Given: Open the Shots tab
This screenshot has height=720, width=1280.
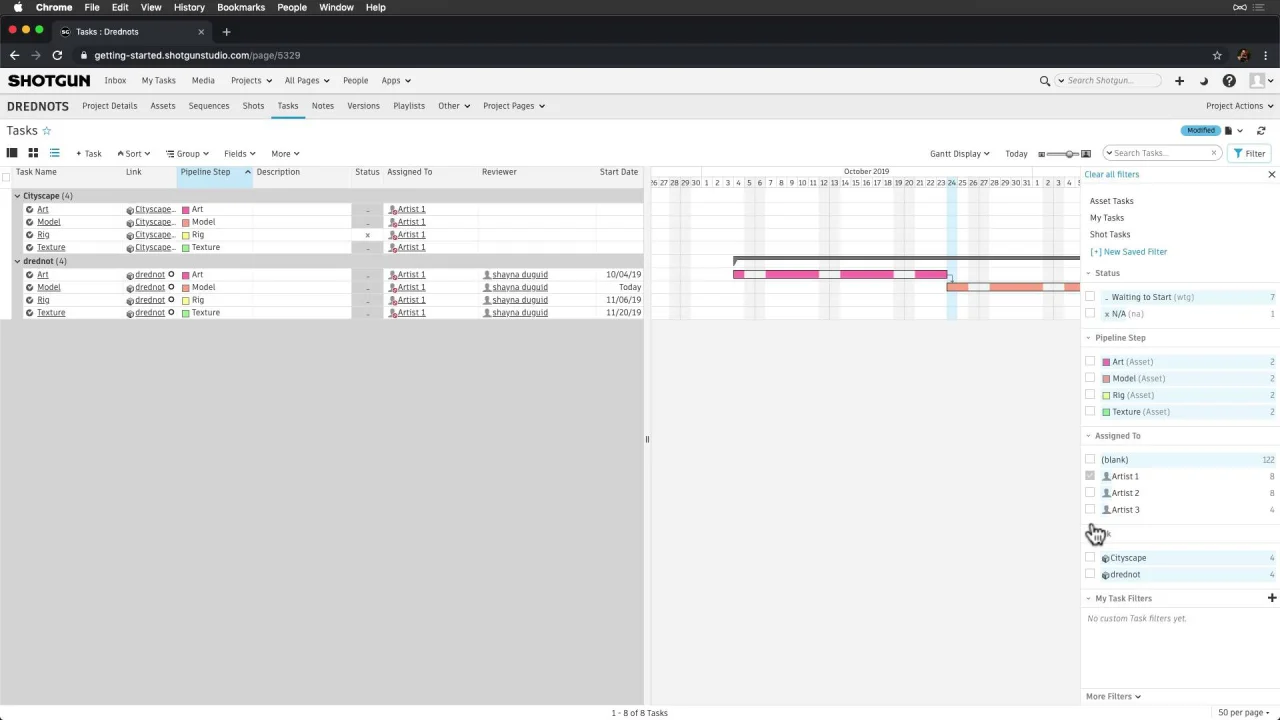Looking at the screenshot, I should (253, 106).
